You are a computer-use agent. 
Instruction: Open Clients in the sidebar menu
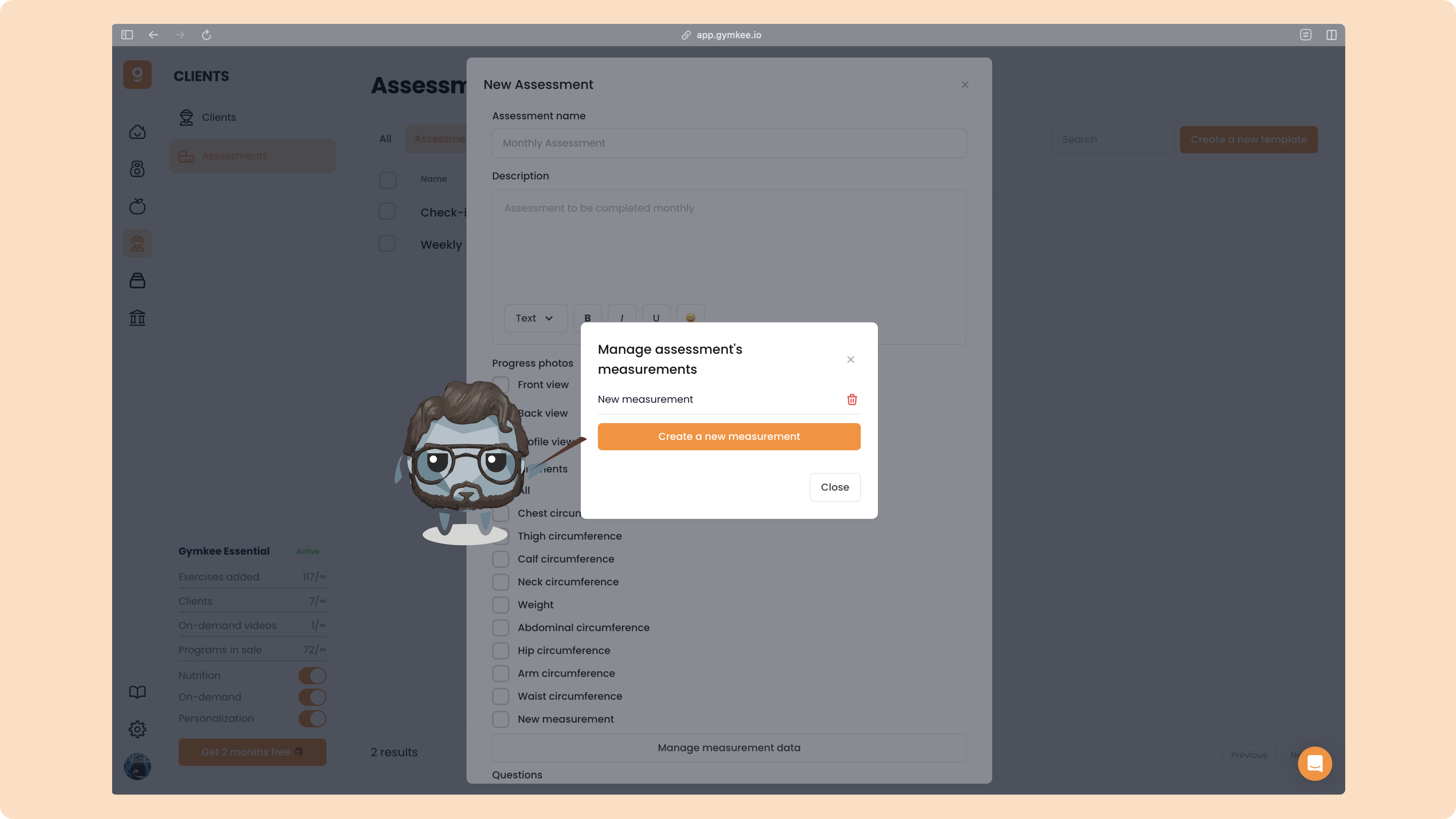[252, 117]
